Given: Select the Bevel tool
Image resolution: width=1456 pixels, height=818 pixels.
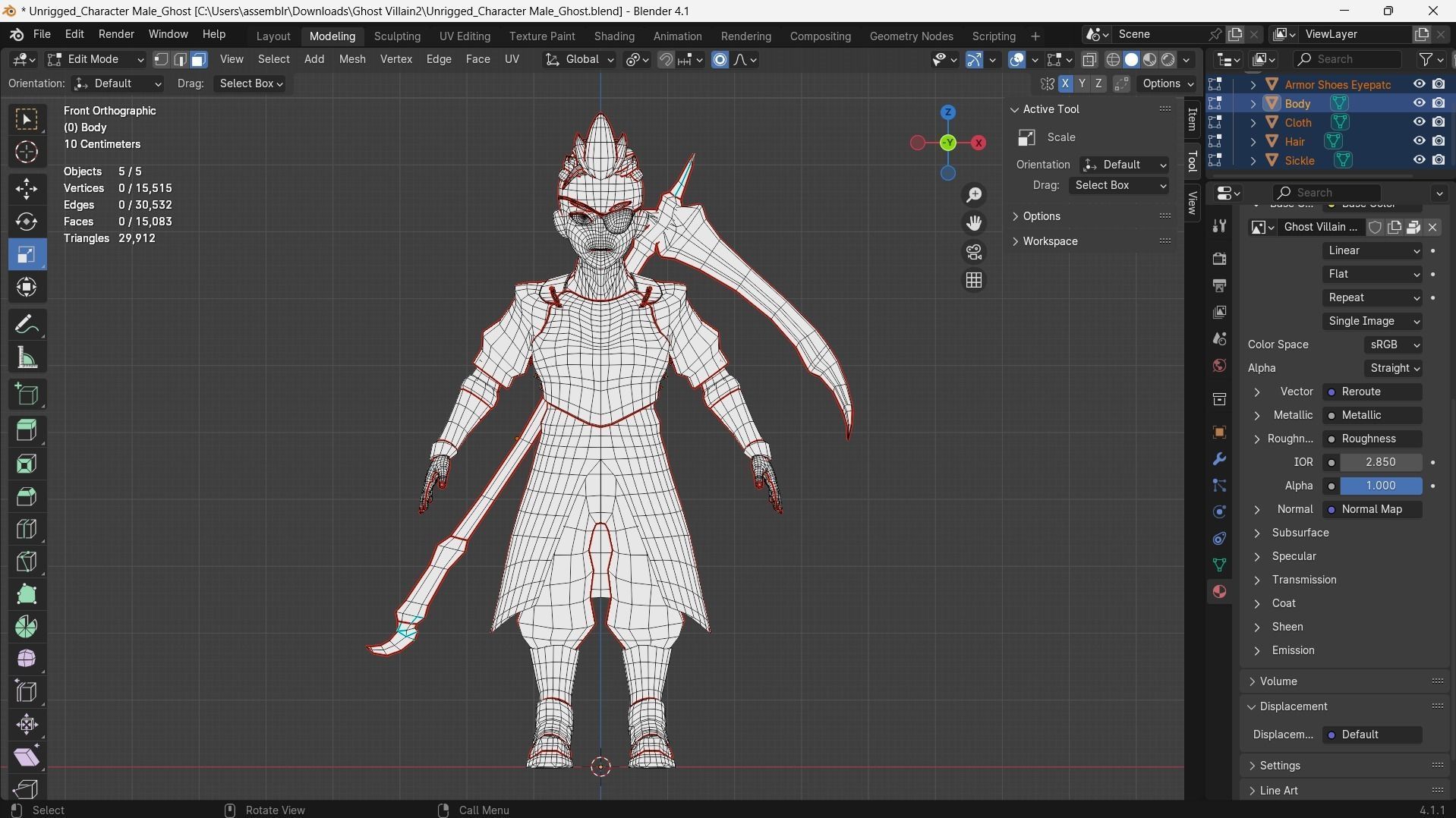Looking at the screenshot, I should [x=27, y=496].
